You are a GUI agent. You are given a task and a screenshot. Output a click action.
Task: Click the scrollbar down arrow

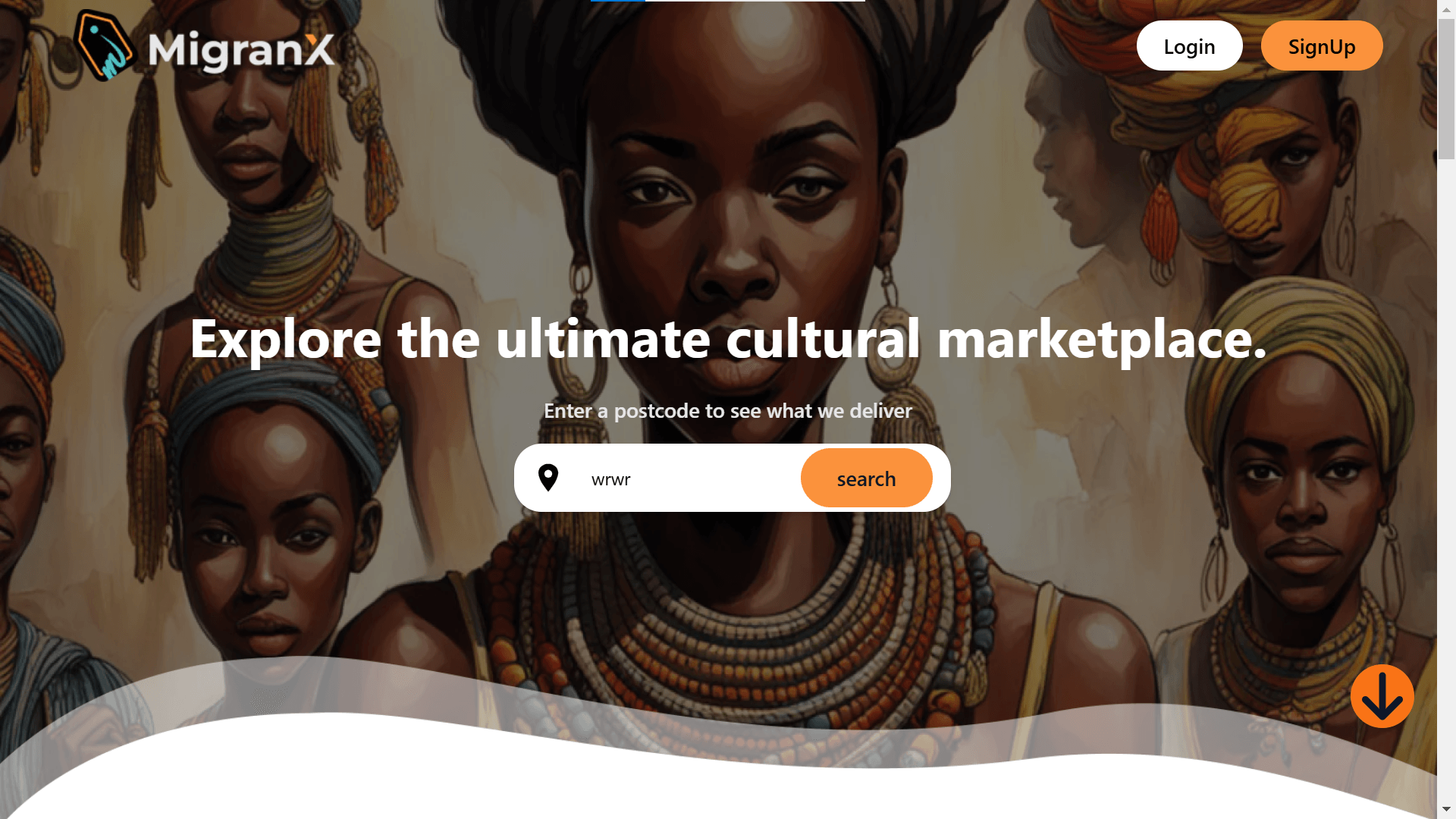click(1447, 810)
